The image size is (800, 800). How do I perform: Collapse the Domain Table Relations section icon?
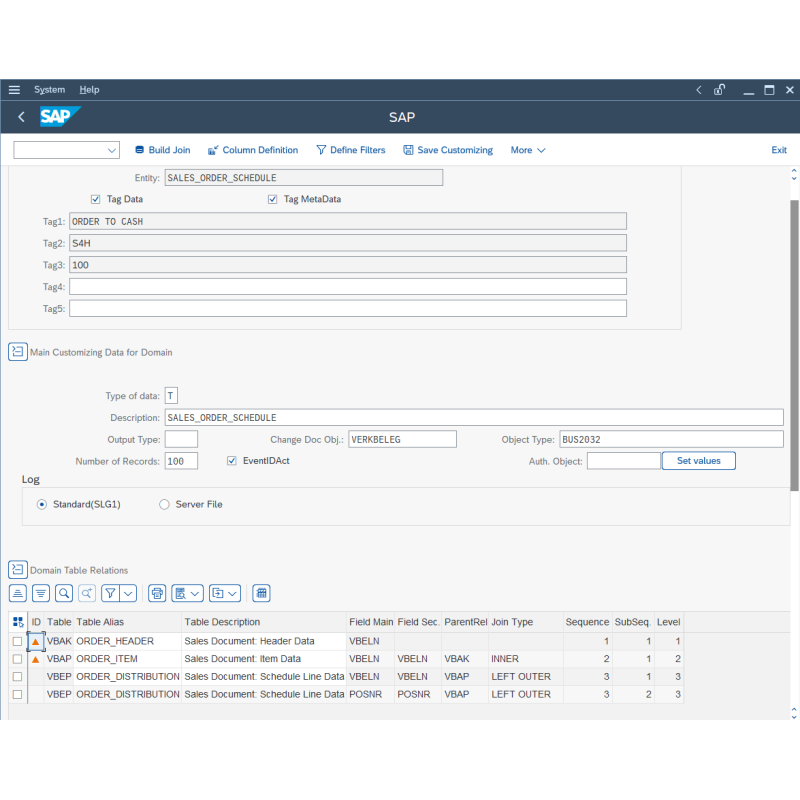click(x=18, y=569)
